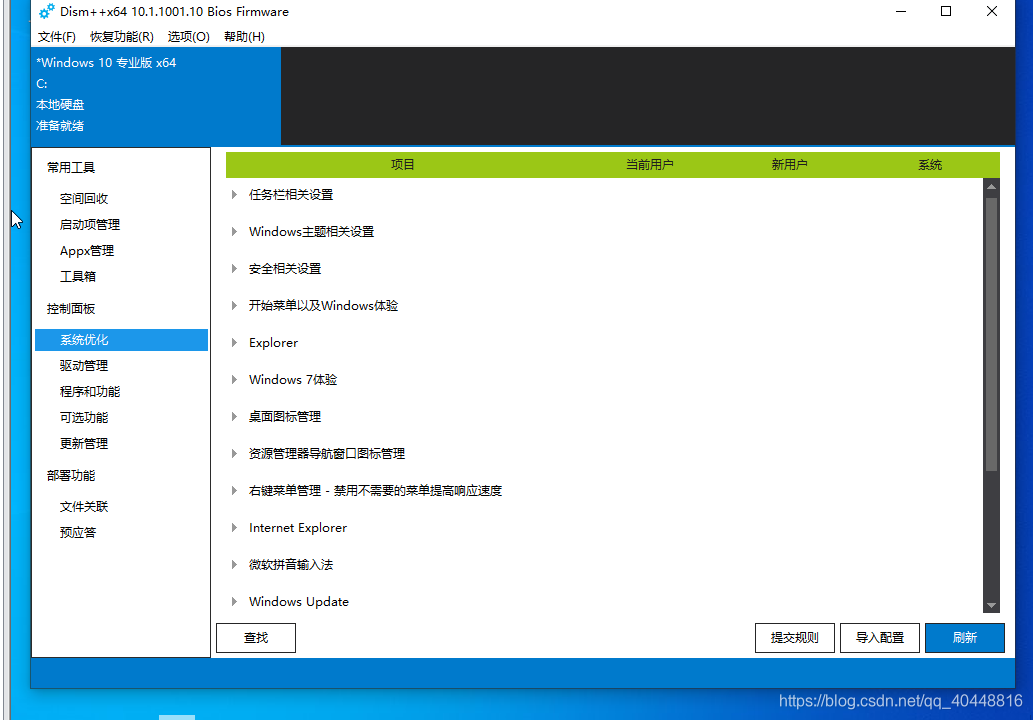Click 任务栏相关设置 row text
Image resolution: width=1033 pixels, height=720 pixels.
click(291, 194)
